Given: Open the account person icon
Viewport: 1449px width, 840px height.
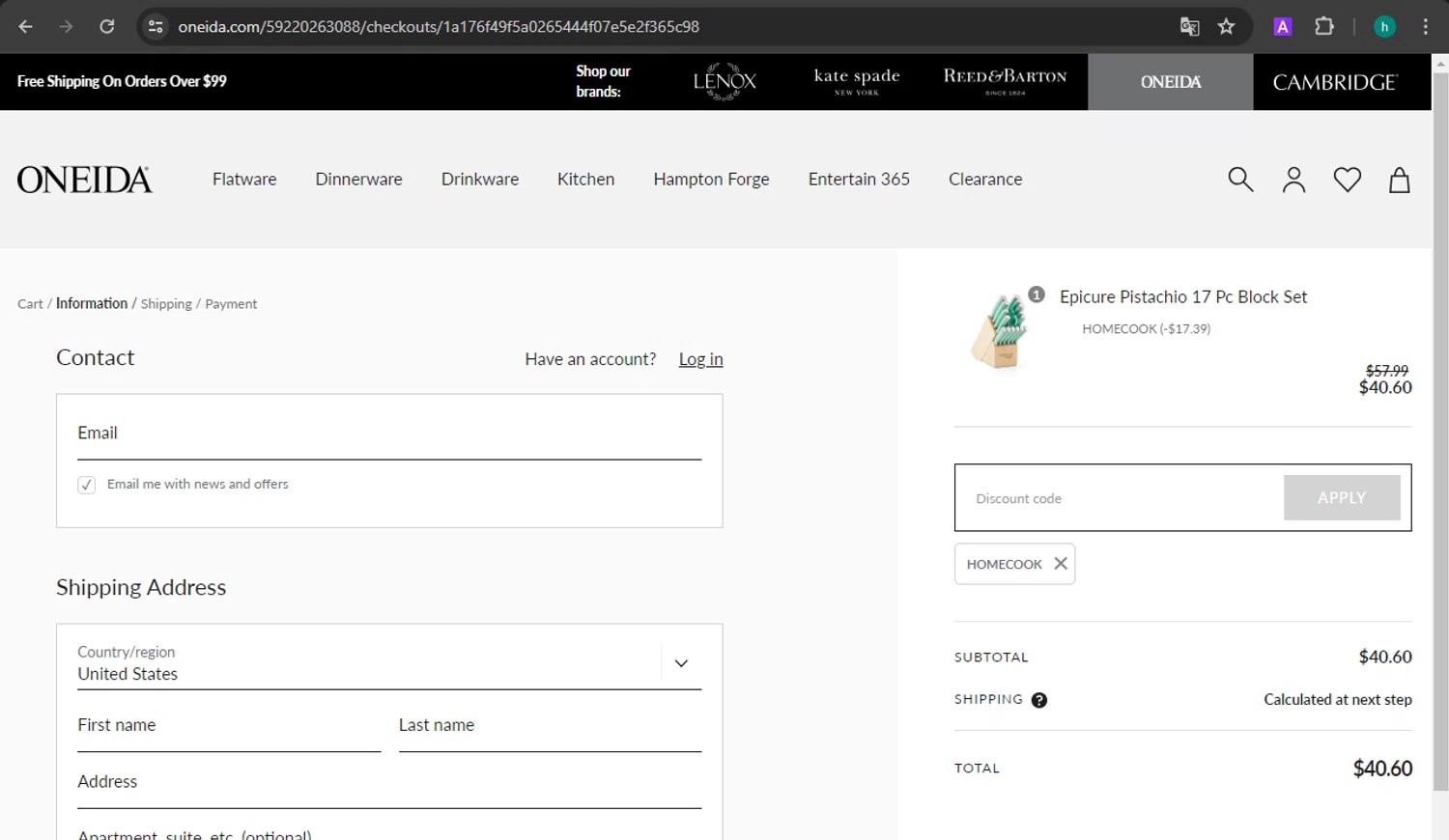Looking at the screenshot, I should coord(1293,180).
